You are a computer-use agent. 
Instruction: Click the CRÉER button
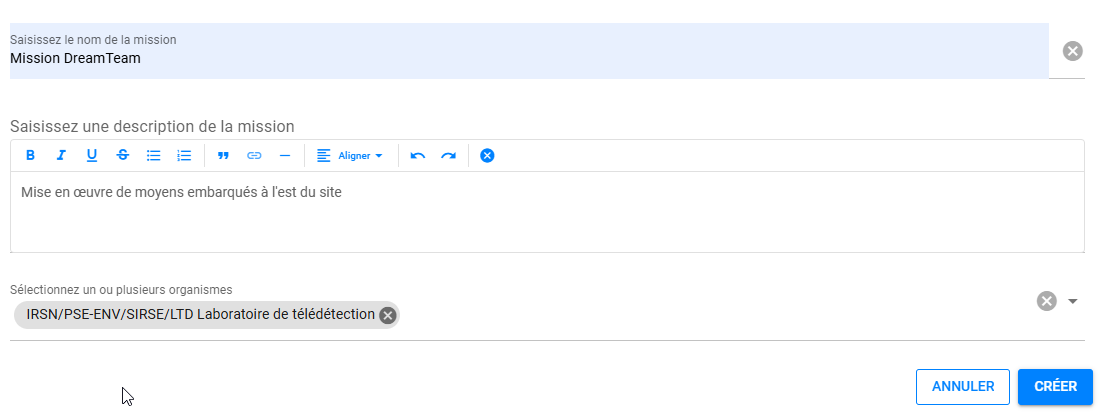point(1055,386)
